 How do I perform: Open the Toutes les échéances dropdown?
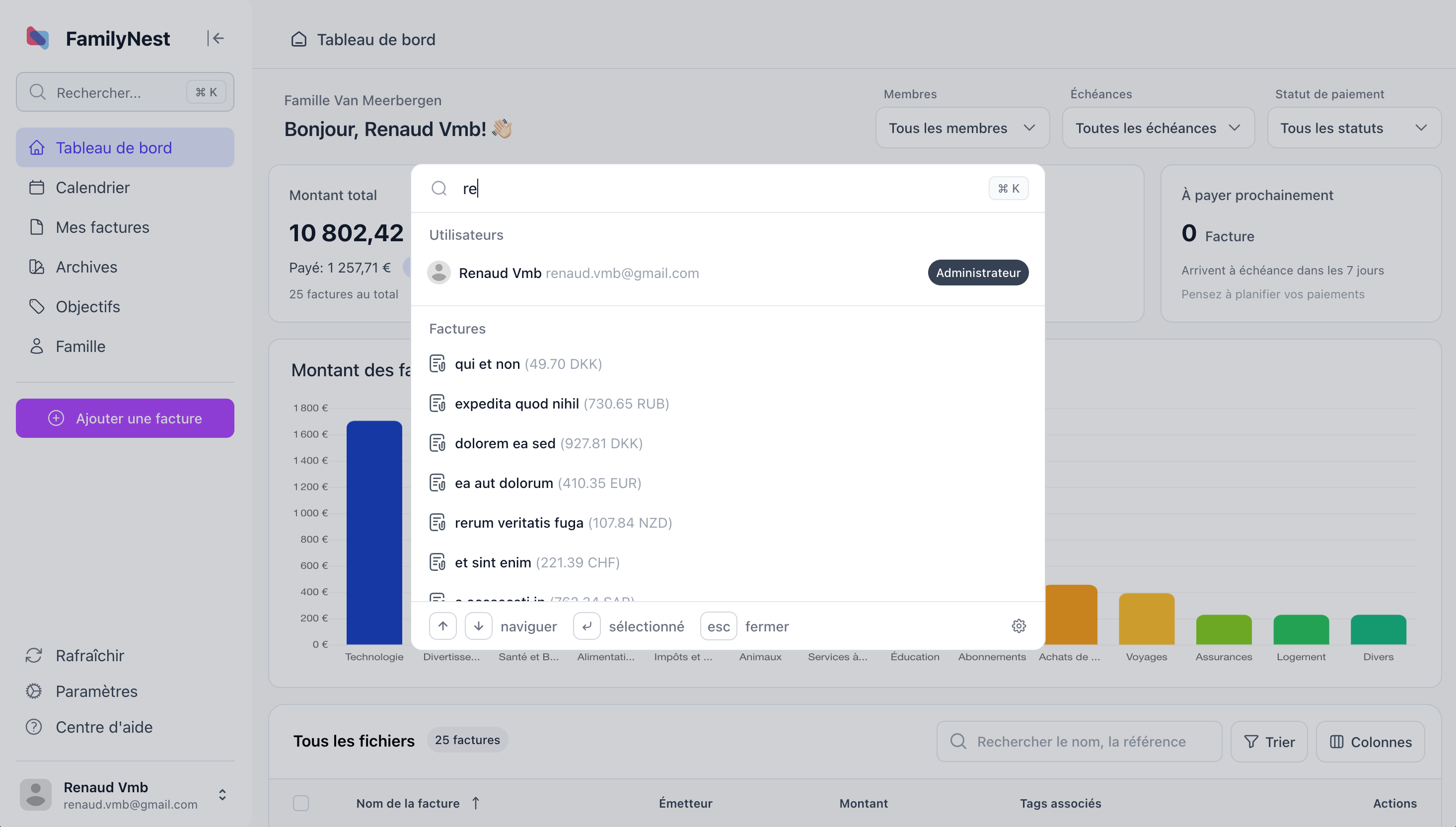[1158, 128]
